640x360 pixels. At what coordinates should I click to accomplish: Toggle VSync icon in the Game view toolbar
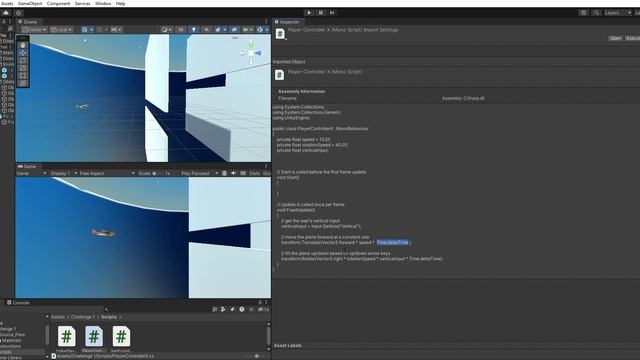(243, 173)
